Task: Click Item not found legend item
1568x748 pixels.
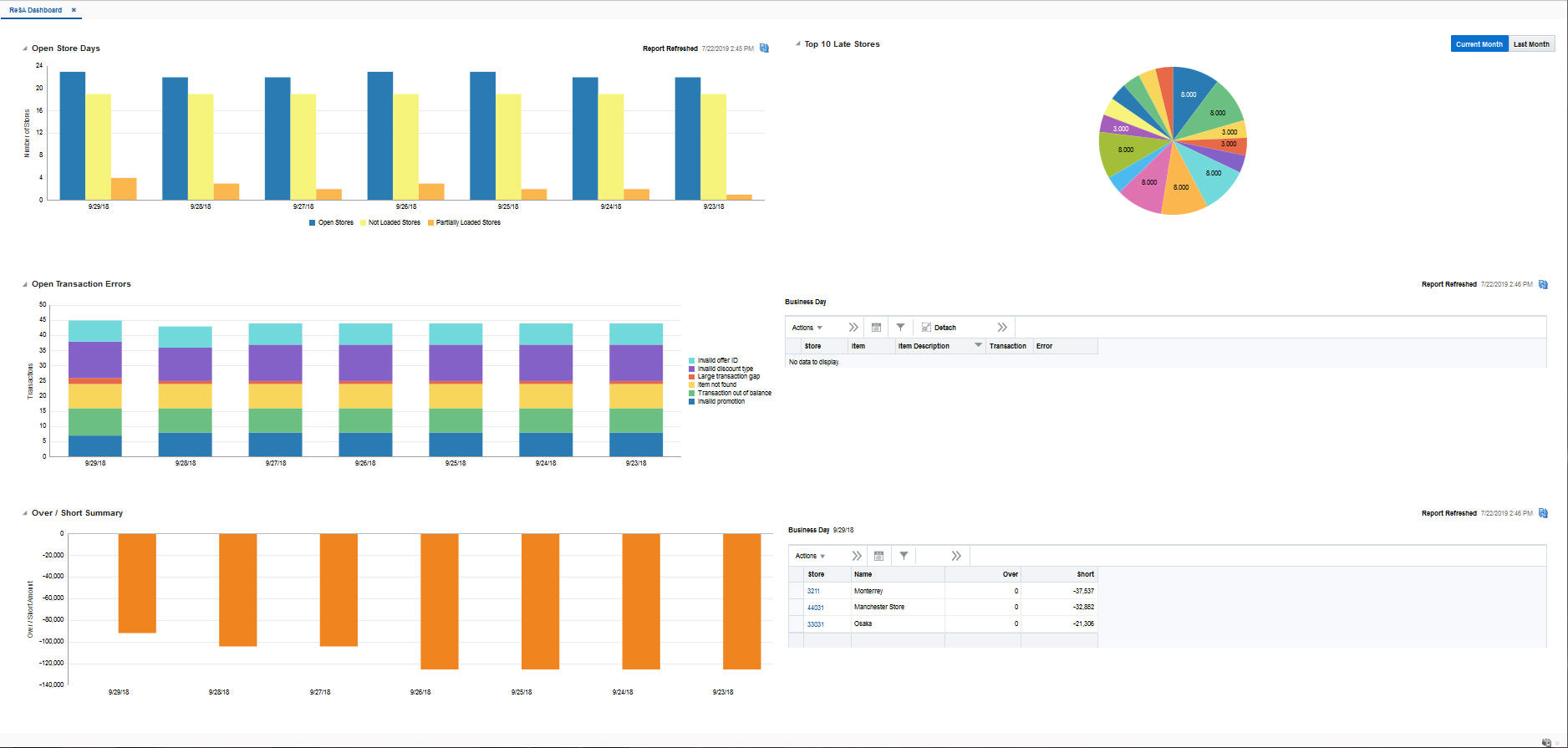Action: pyautogui.click(x=712, y=384)
